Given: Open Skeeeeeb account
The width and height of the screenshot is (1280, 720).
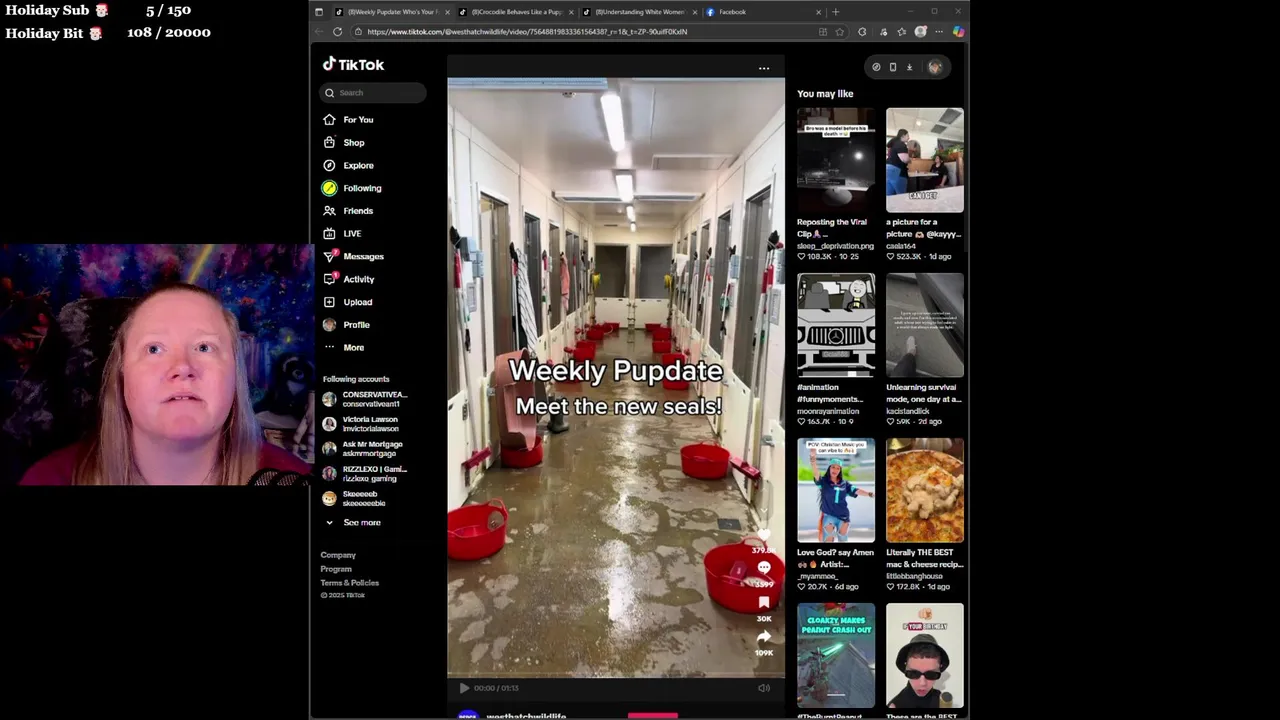Looking at the screenshot, I should pyautogui.click(x=354, y=498).
